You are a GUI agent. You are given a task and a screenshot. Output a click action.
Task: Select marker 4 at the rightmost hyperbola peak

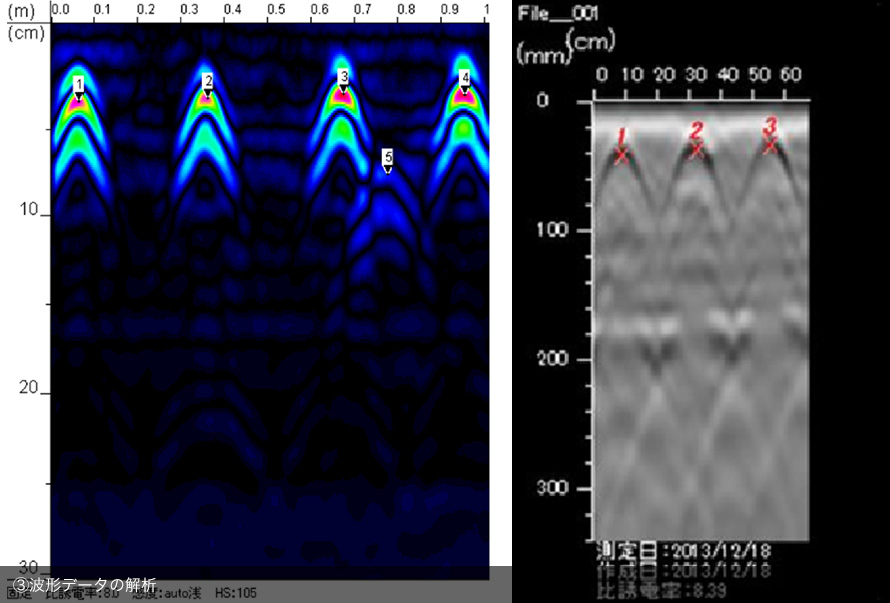(x=464, y=78)
